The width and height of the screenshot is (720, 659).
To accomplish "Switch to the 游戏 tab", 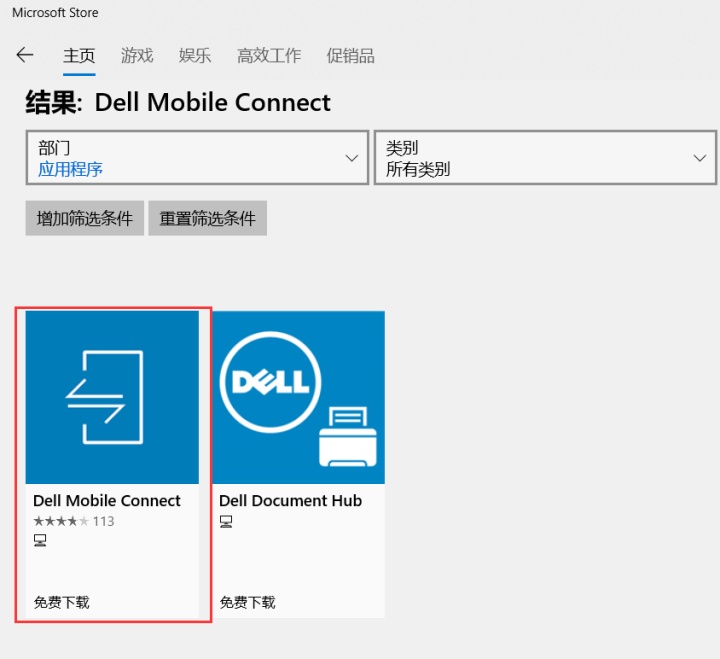I will click(137, 56).
